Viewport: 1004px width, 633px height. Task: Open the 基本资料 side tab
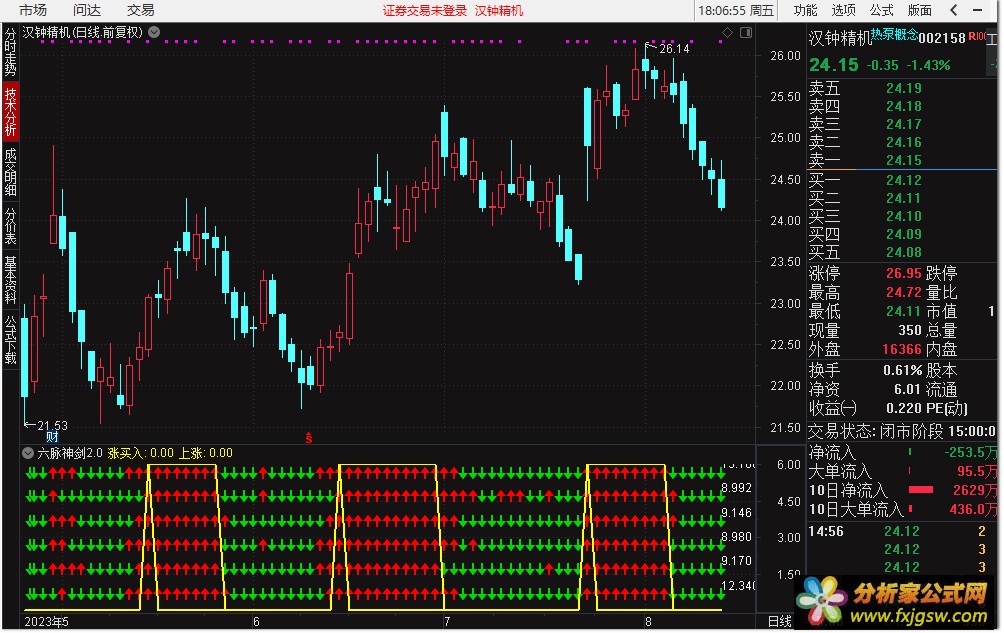pyautogui.click(x=10, y=280)
